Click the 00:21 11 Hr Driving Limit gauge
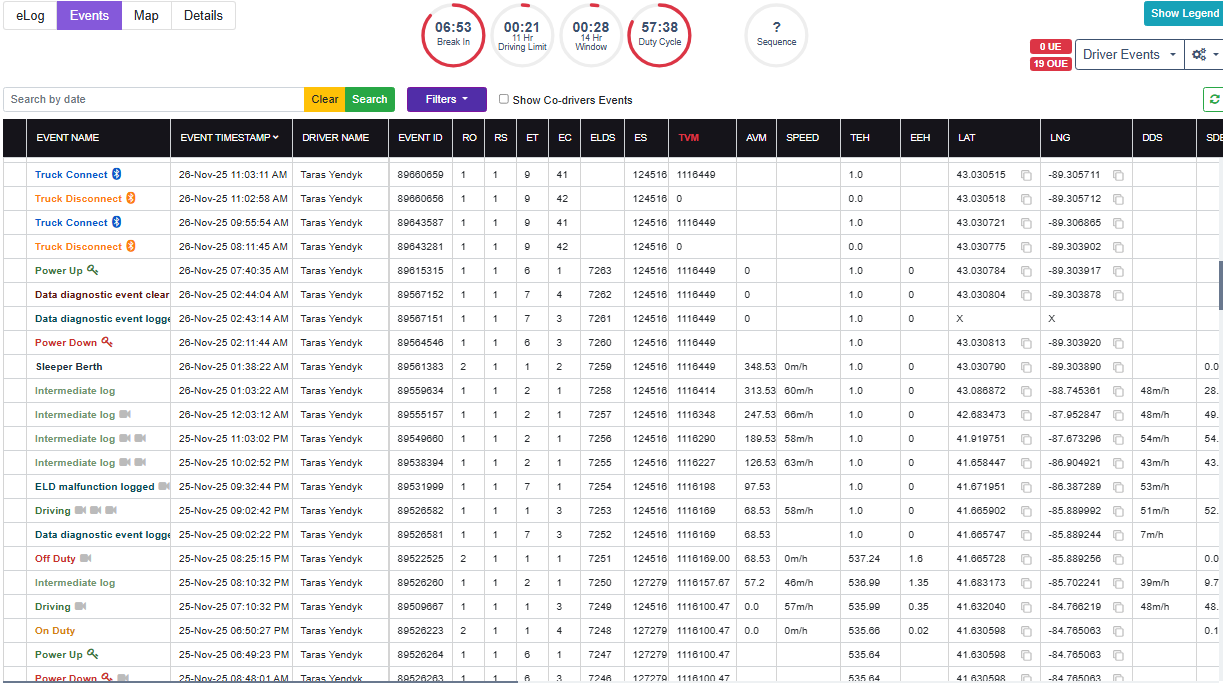1223x683 pixels. coord(522,35)
